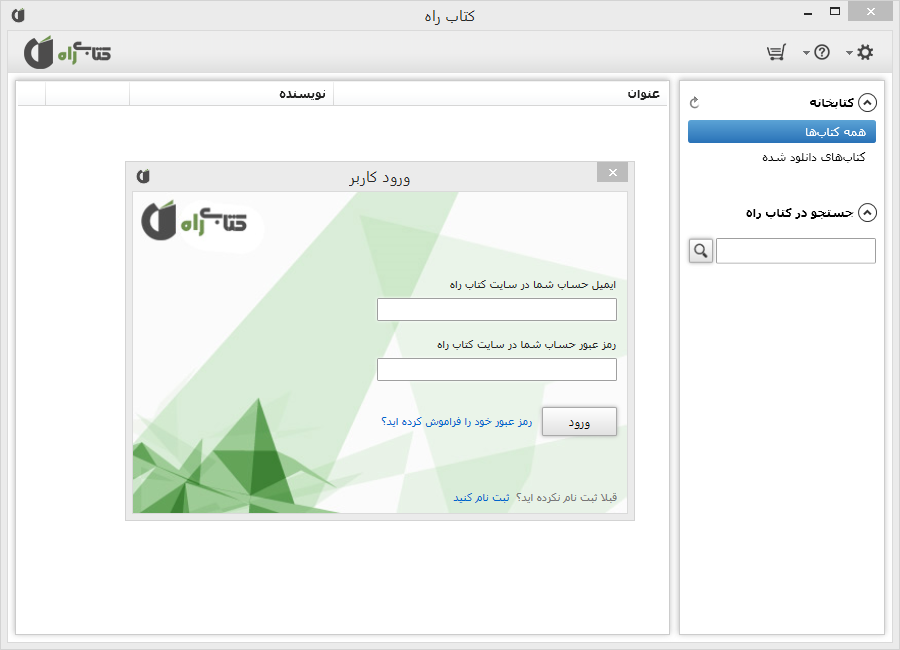Viewport: 900px width, 650px height.
Task: Open the help question mark icon
Action: pyautogui.click(x=822, y=53)
